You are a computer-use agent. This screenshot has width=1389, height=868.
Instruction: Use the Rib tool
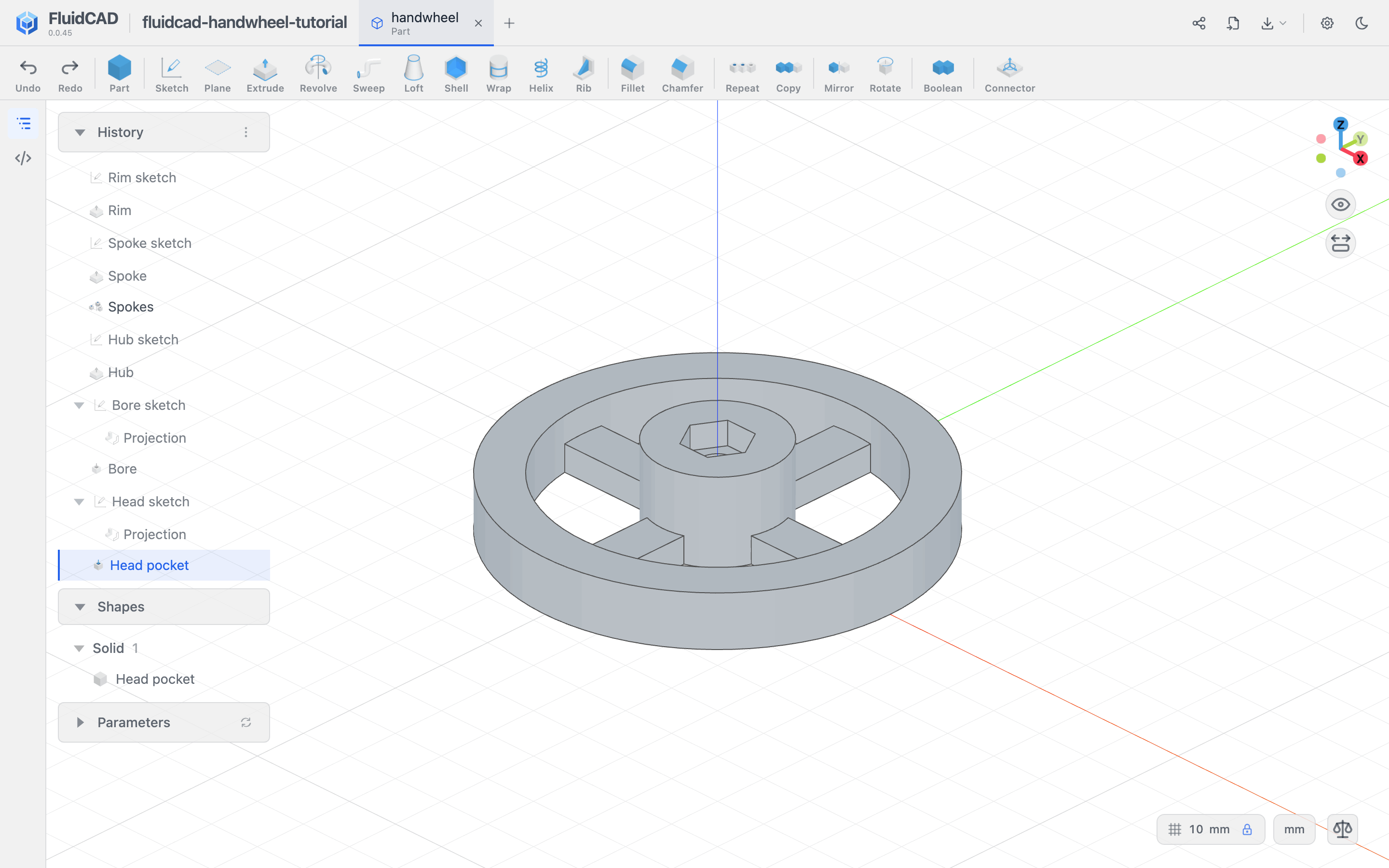(x=583, y=74)
